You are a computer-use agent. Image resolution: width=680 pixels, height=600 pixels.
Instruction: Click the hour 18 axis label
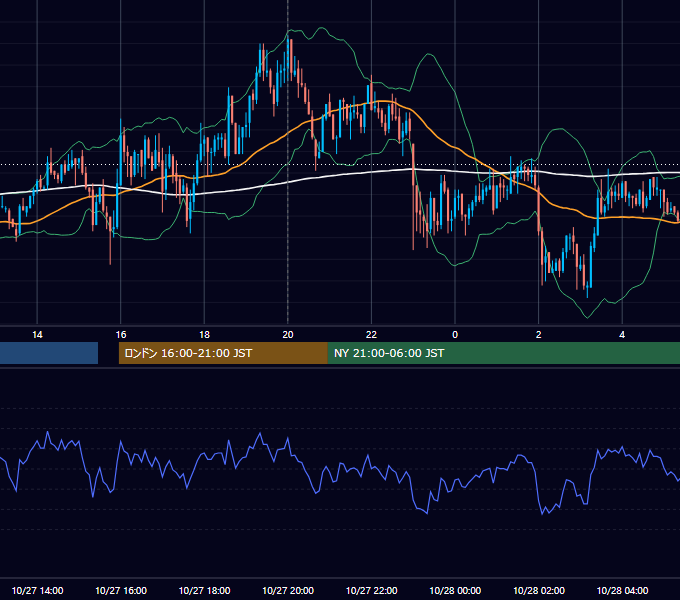click(x=204, y=335)
